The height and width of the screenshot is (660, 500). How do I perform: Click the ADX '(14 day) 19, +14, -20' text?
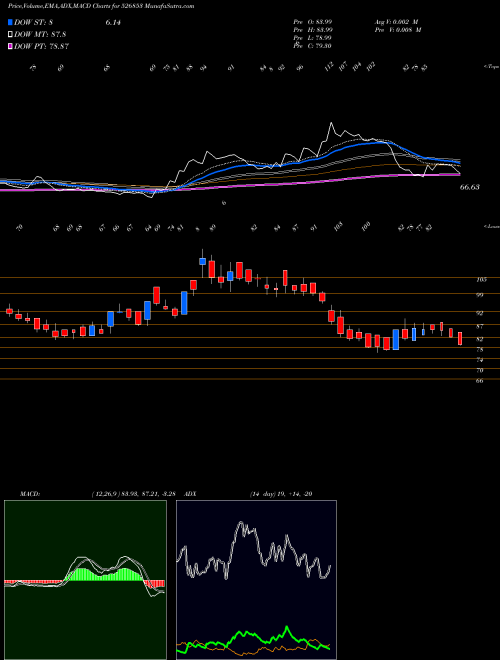(281, 494)
